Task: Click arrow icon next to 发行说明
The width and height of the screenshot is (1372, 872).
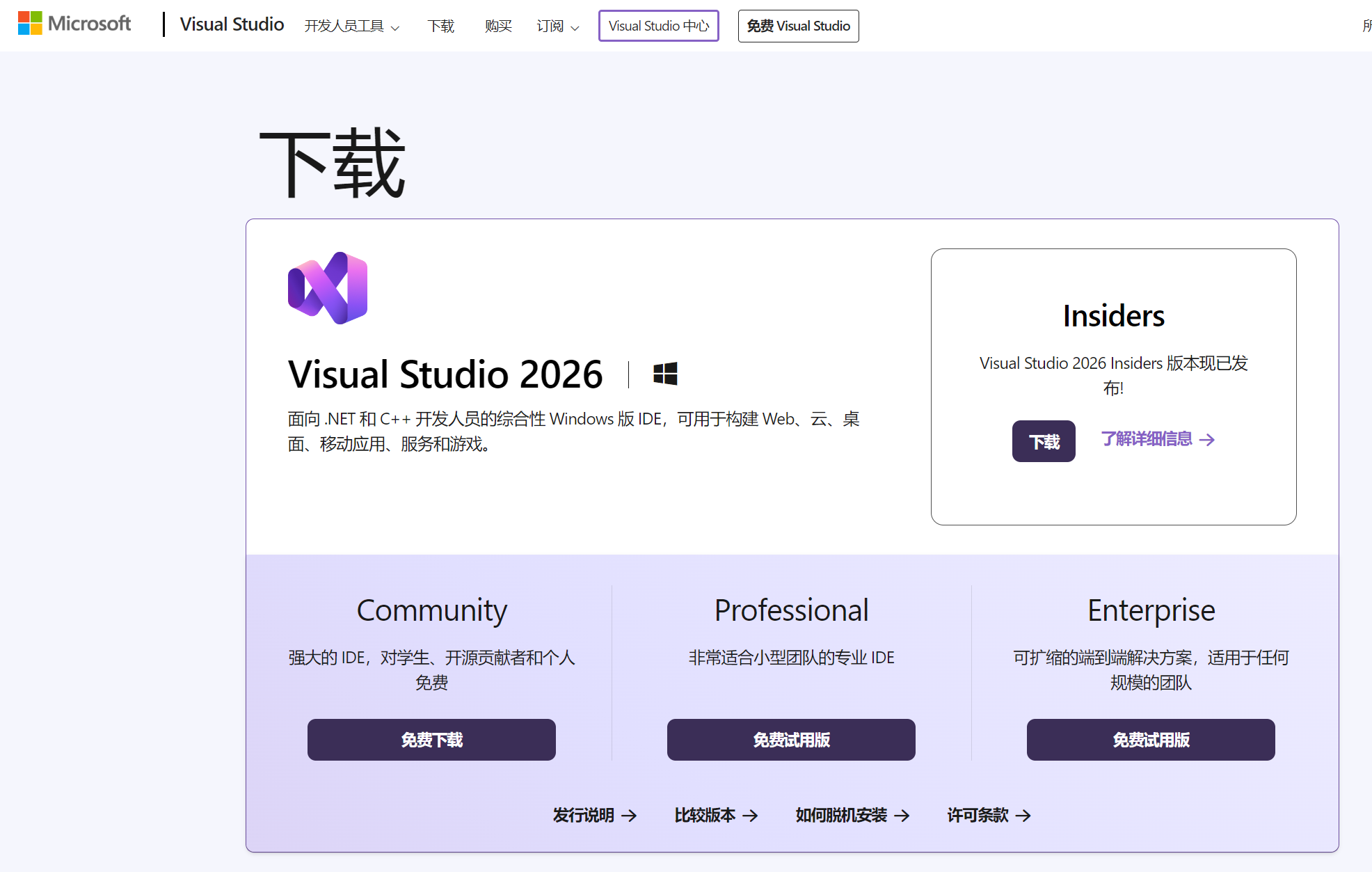Action: [x=629, y=816]
